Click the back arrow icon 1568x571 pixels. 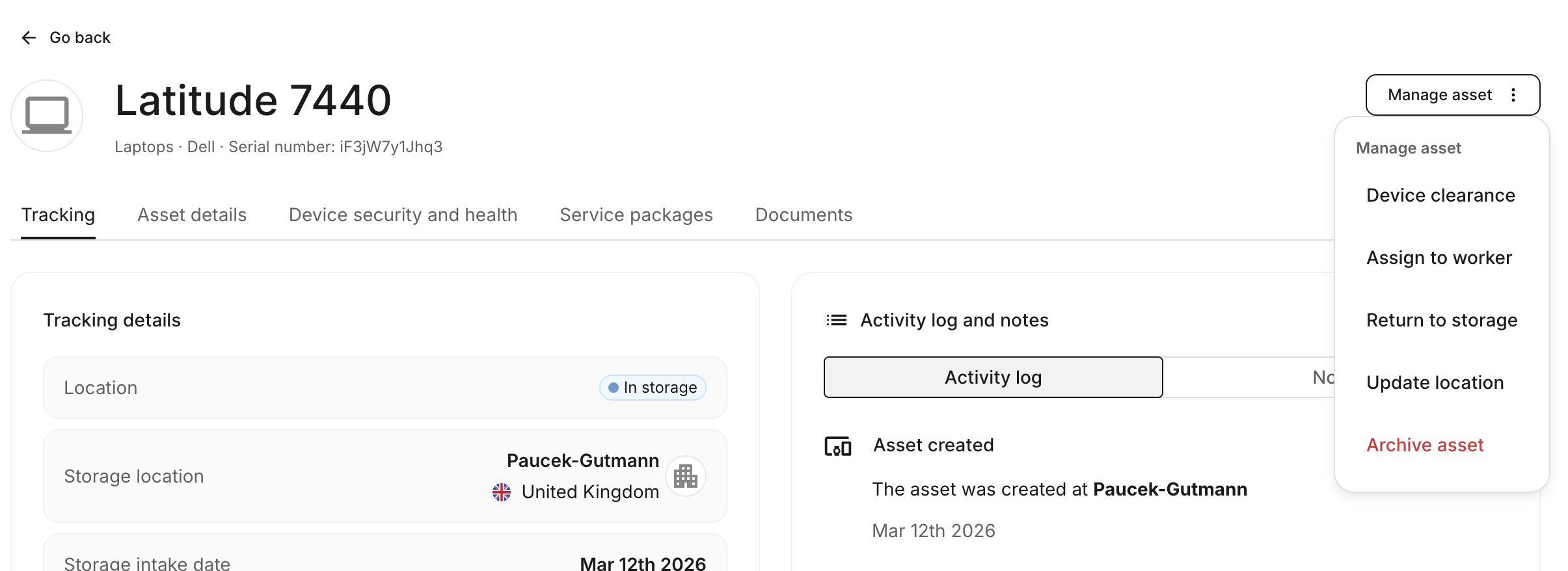(x=28, y=38)
